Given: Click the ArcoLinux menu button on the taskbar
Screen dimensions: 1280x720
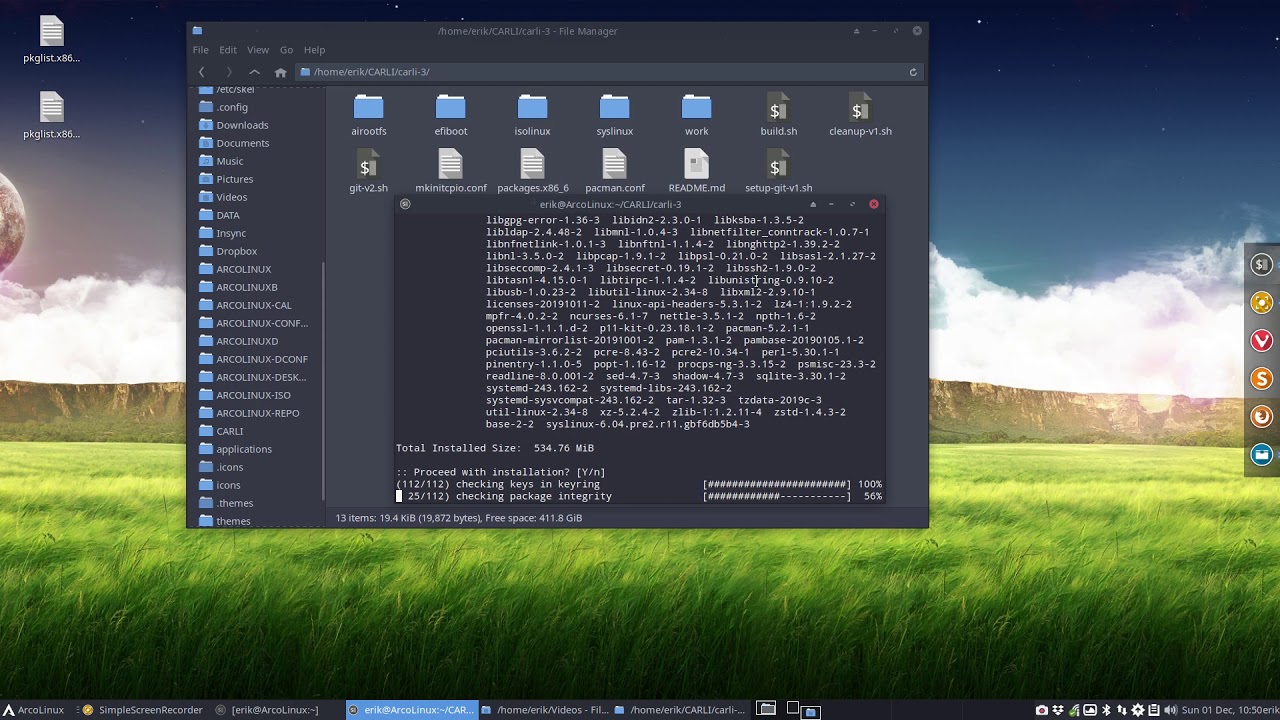Looking at the screenshot, I should [33, 710].
